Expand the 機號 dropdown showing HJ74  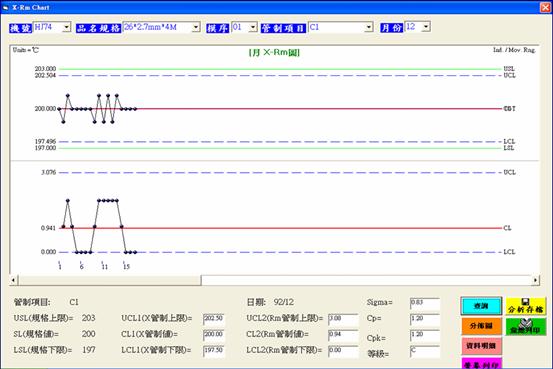click(x=66, y=27)
